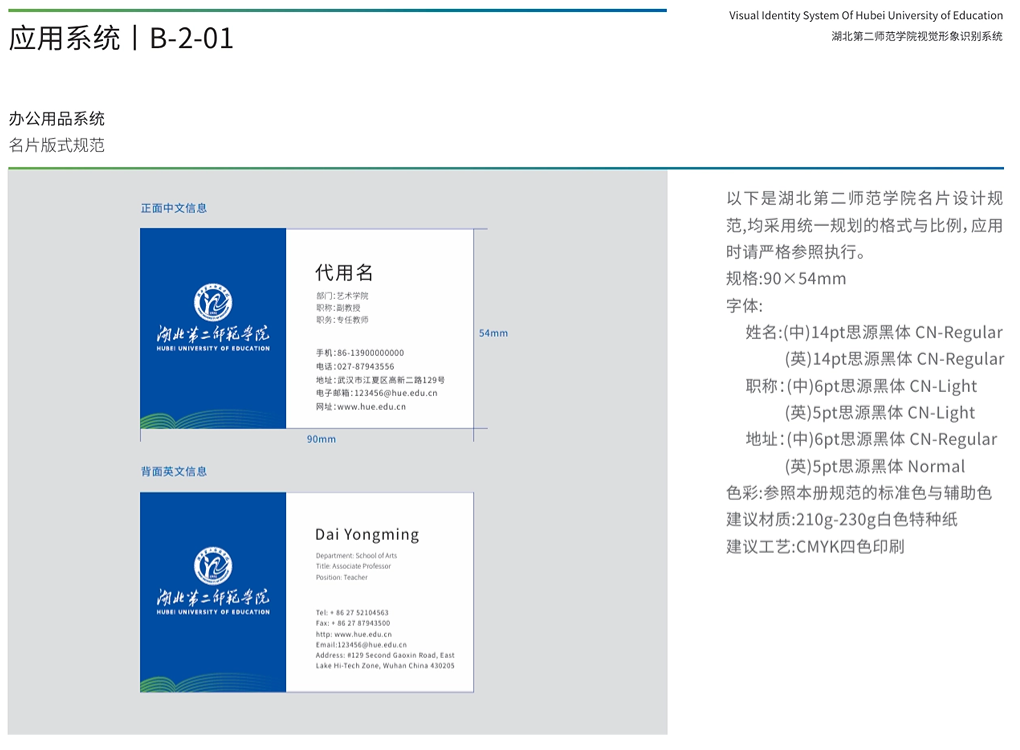Click the university emblem on the front card
Viewport: 1020px width, 750px height.
[x=213, y=302]
